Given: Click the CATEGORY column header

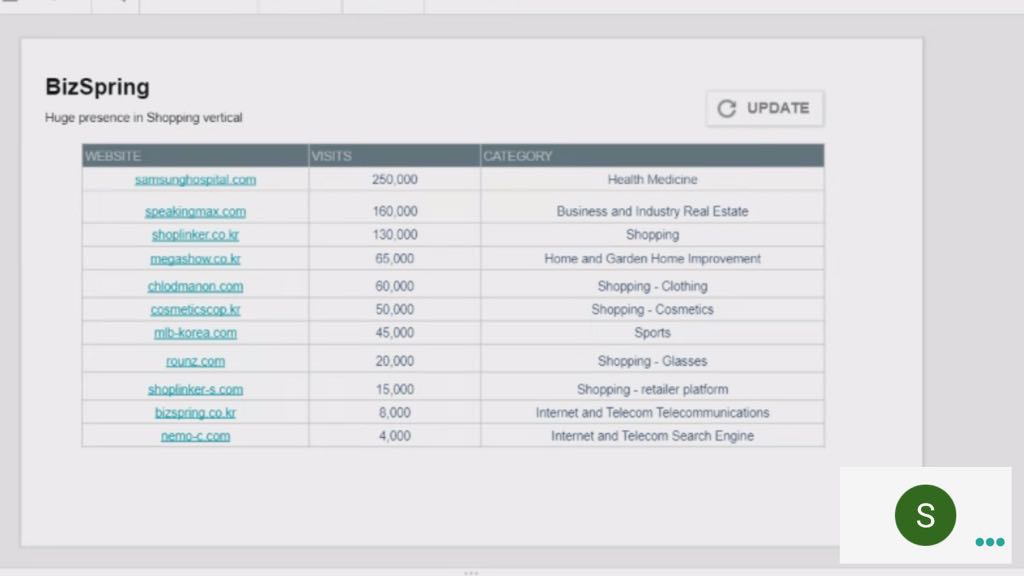Looking at the screenshot, I should coord(517,156).
